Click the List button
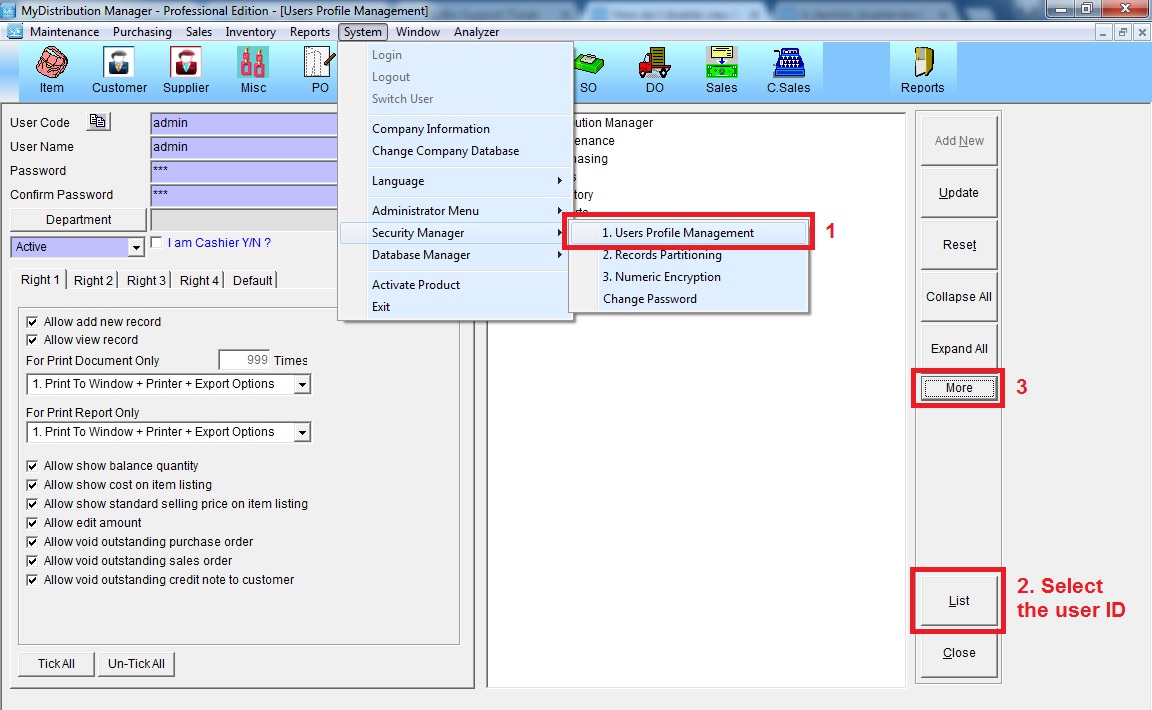 pyautogui.click(x=958, y=601)
